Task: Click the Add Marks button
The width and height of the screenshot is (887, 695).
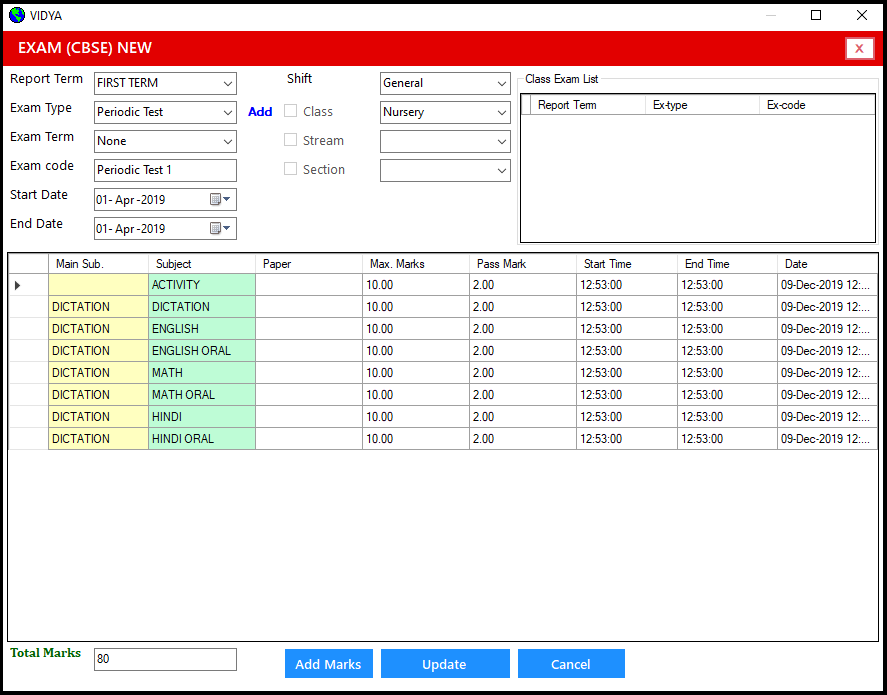Action: tap(328, 663)
